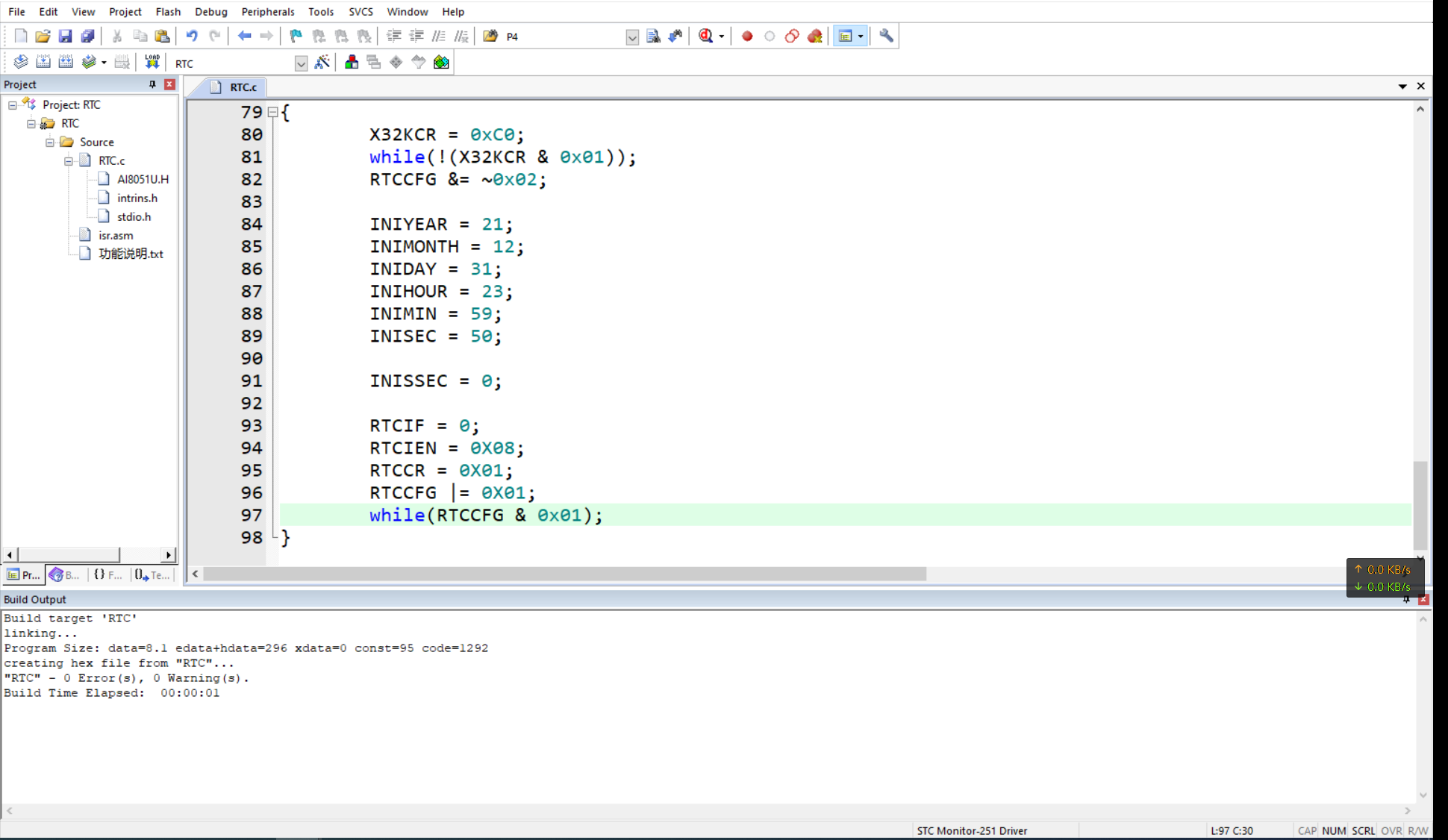
Task: Open the batch build dropdown arrow
Action: click(x=104, y=62)
